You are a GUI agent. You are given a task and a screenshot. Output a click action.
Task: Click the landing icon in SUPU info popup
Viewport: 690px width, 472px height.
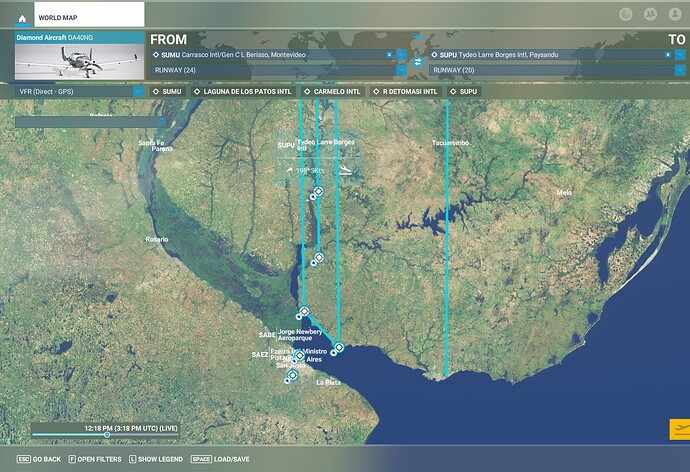[344, 171]
